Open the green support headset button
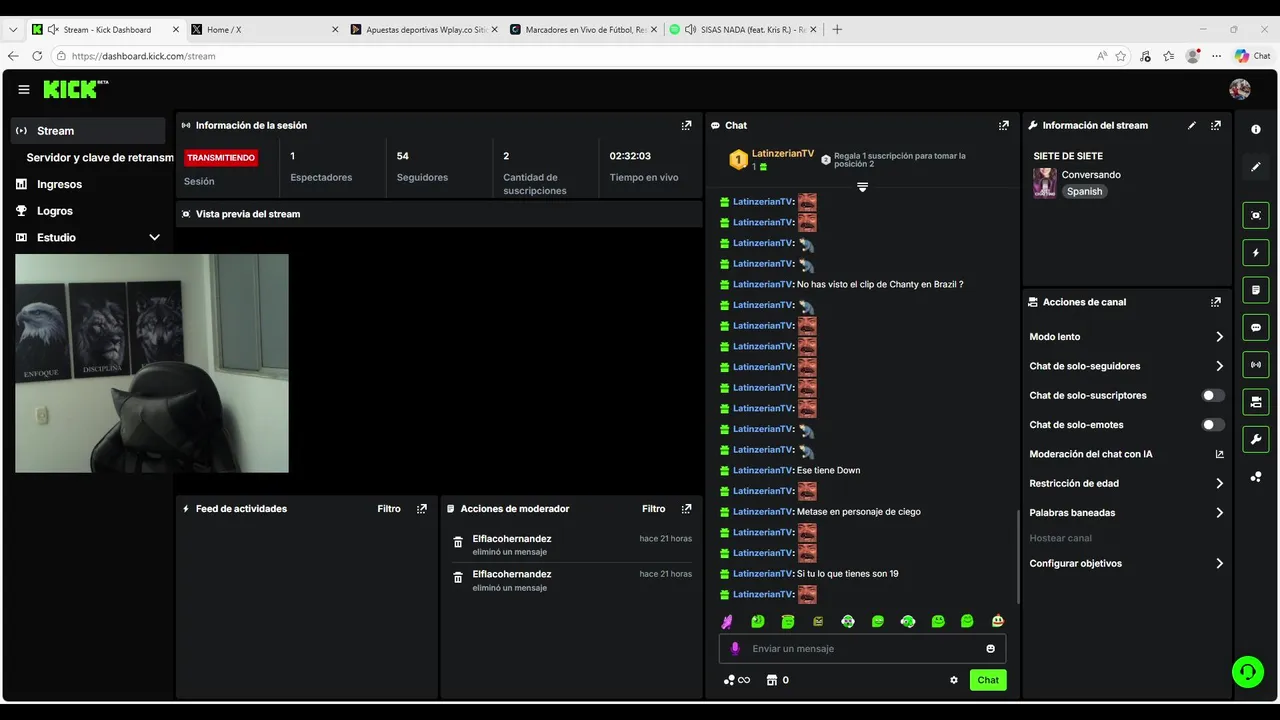Screen dimensions: 1280x720 [1248, 671]
